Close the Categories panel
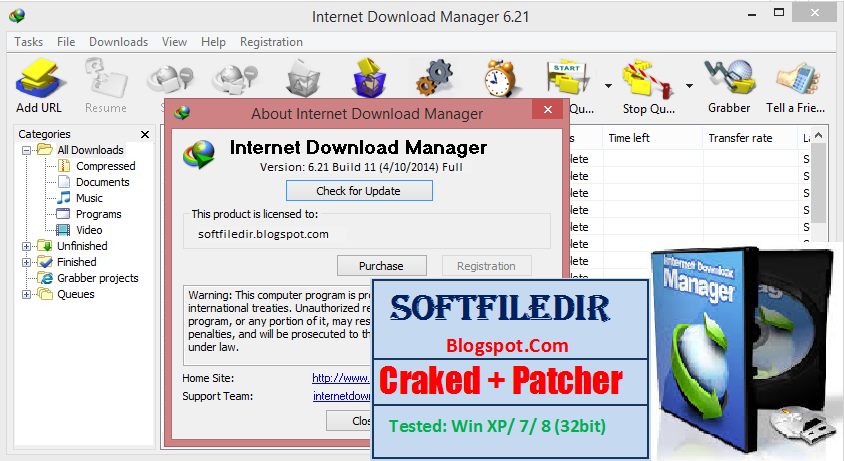Viewport: 844px width, 461px height. (x=145, y=134)
